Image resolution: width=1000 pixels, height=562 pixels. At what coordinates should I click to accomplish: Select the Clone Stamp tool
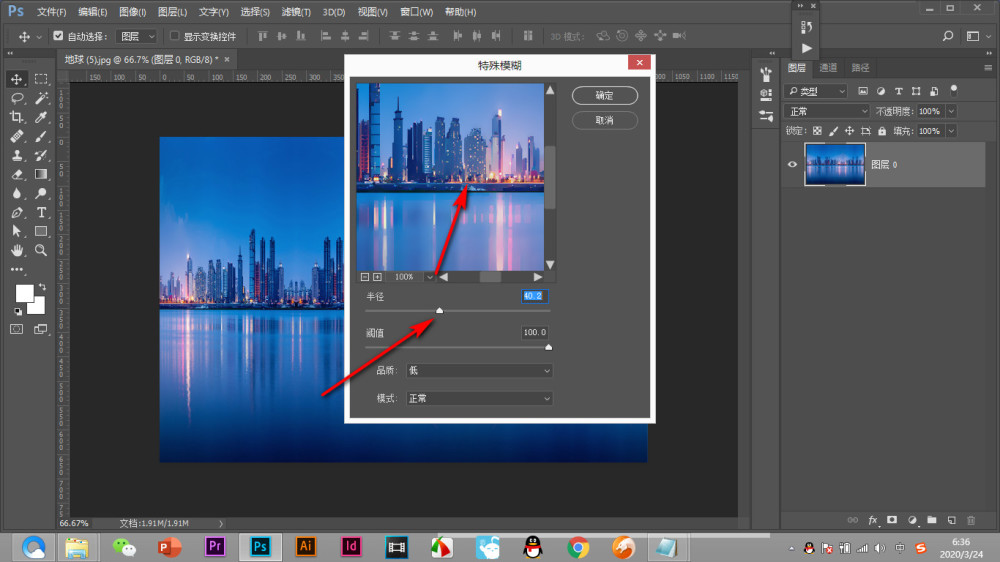click(x=17, y=155)
